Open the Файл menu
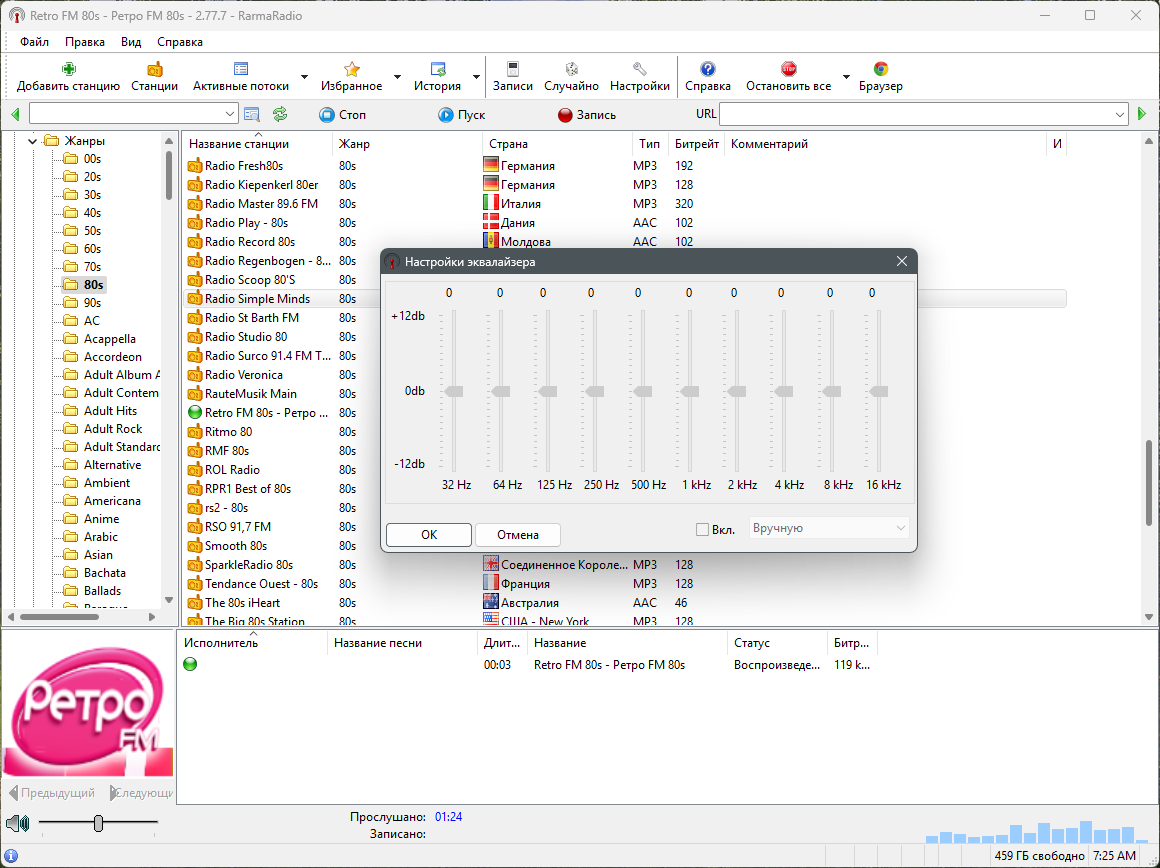This screenshot has width=1160, height=868. click(35, 42)
